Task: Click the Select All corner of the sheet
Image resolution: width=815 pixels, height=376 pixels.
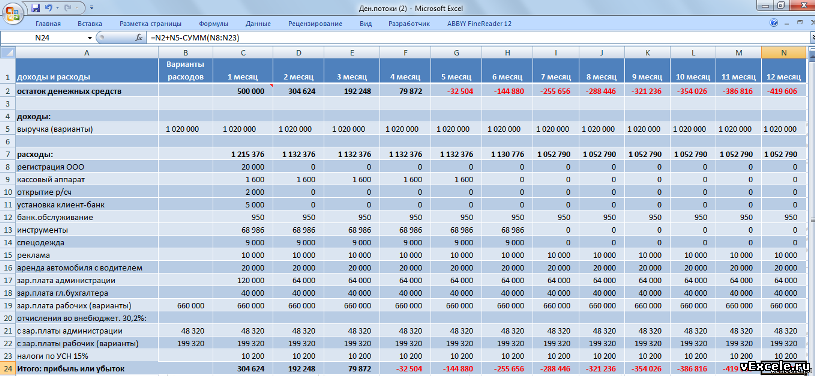Action: coord(8,52)
